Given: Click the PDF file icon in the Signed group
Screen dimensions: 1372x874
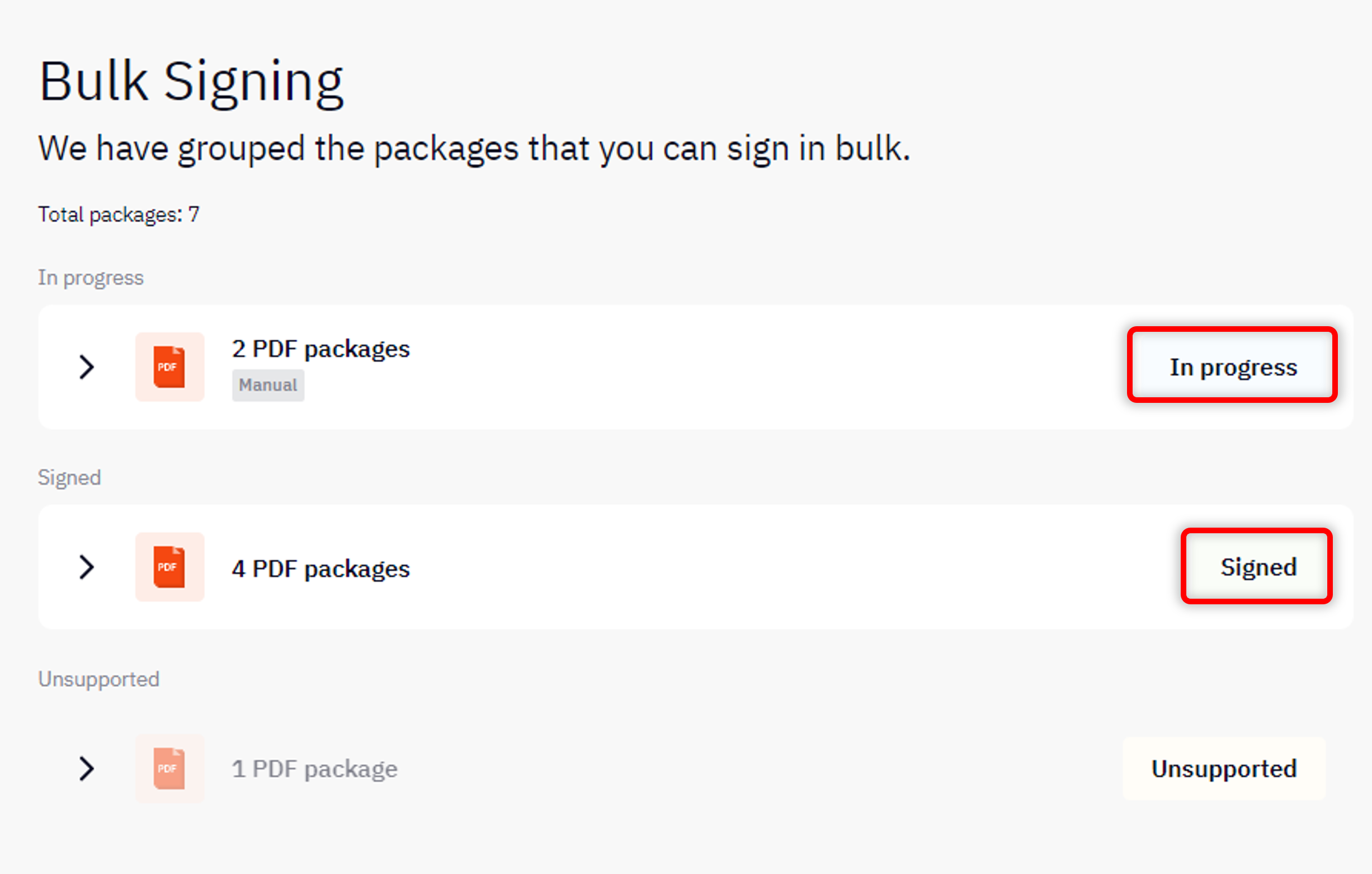Looking at the screenshot, I should point(169,567).
